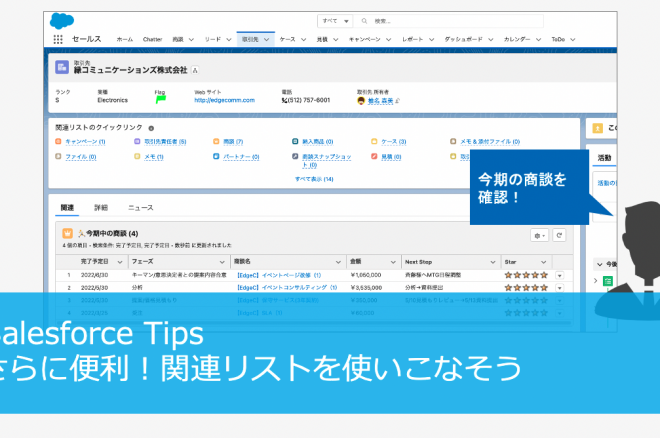Viewport: 660px width, 438px height.
Task: Open the すべて search scope dropdown
Action: (335, 21)
